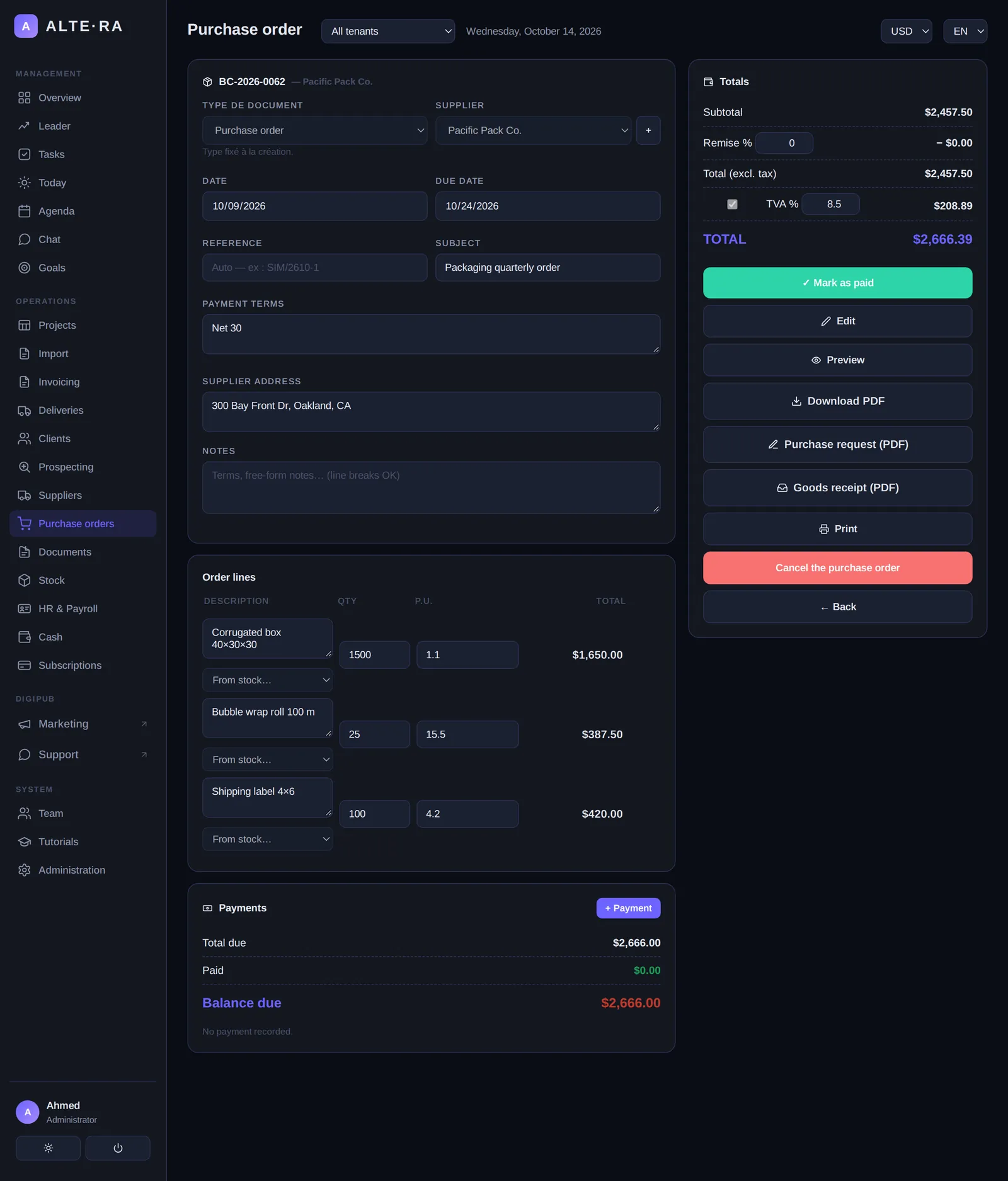The width and height of the screenshot is (1008, 1181).
Task: Click the ALTE·RA logo badge
Action: tap(26, 26)
